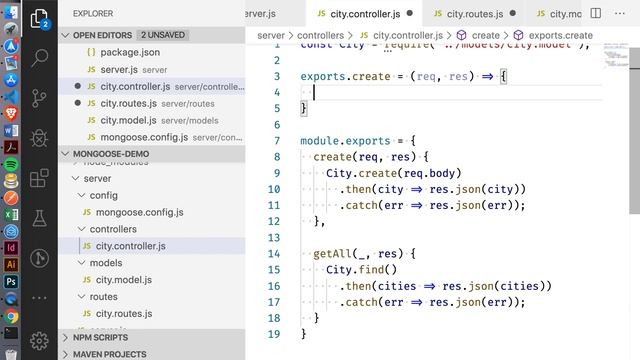Place cursor on empty line 4
This screenshot has width=640, height=360.
(x=451, y=93)
